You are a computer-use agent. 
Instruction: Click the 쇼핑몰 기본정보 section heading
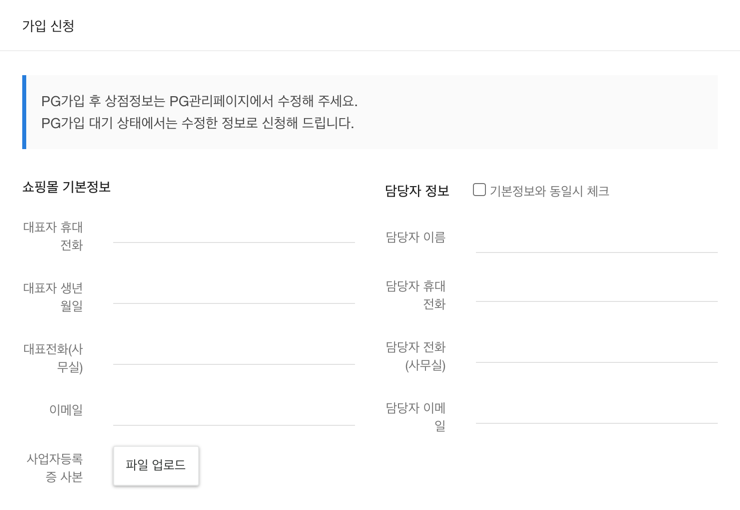(66, 187)
